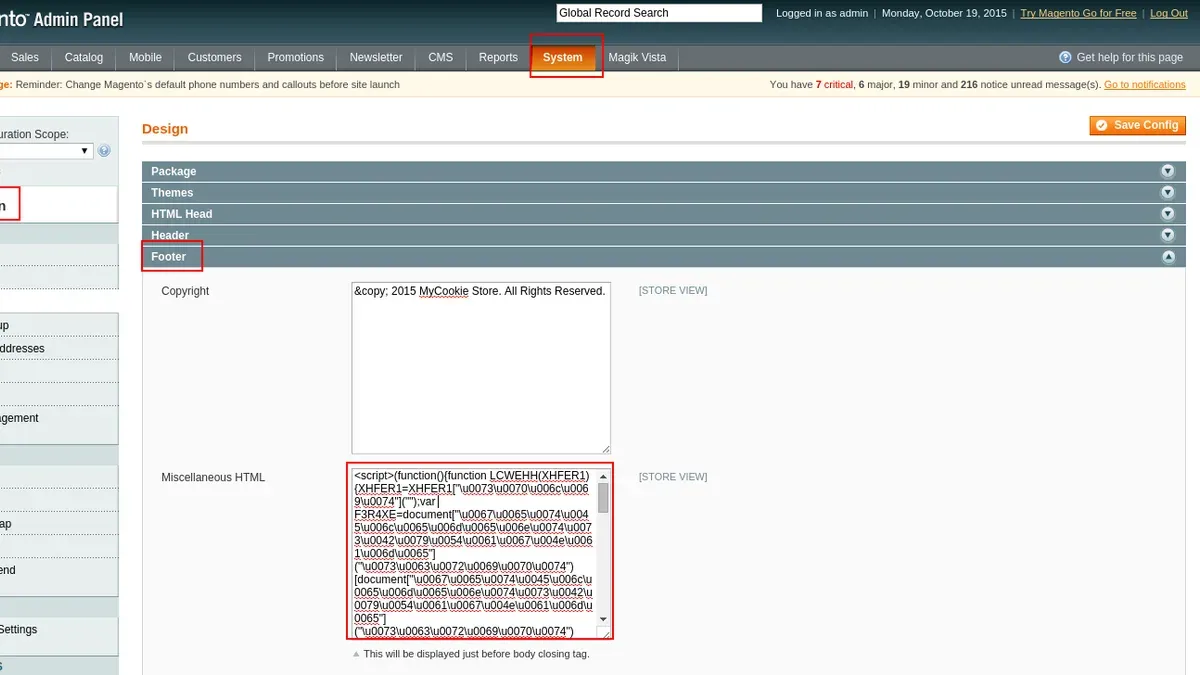Go to notifications link
Screen dimensions: 1200x675
pos(1144,85)
